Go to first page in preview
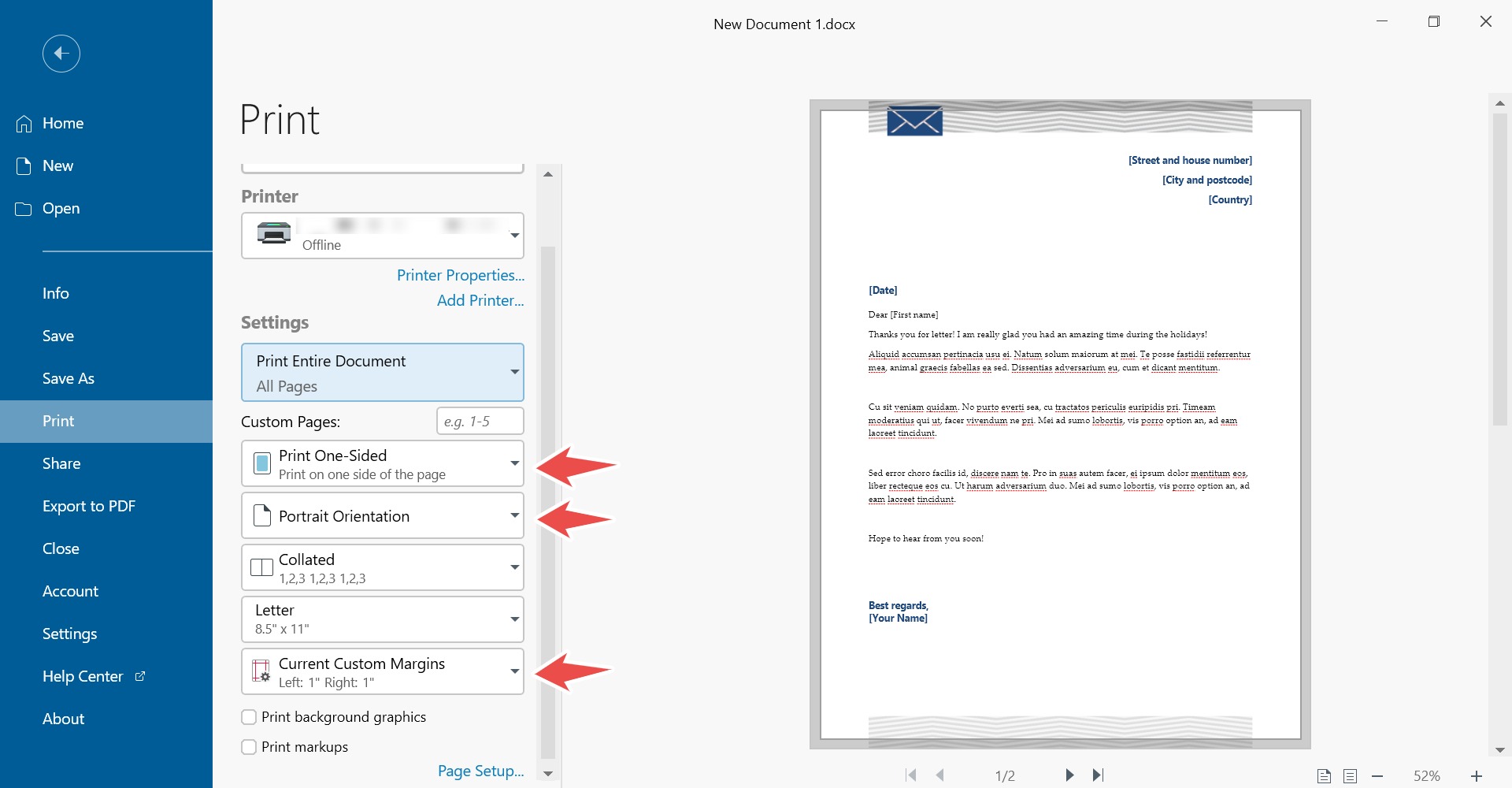Viewport: 1512px width, 788px height. [x=911, y=775]
